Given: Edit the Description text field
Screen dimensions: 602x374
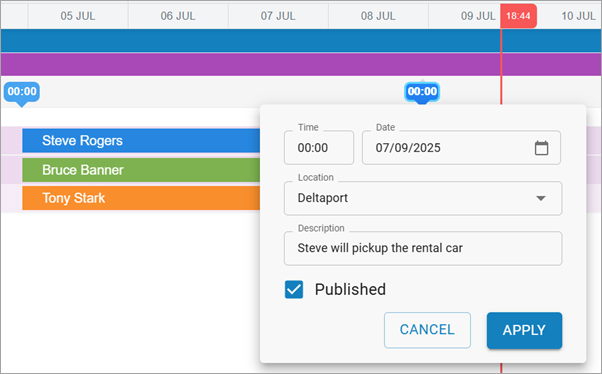Looking at the screenshot, I should [423, 248].
